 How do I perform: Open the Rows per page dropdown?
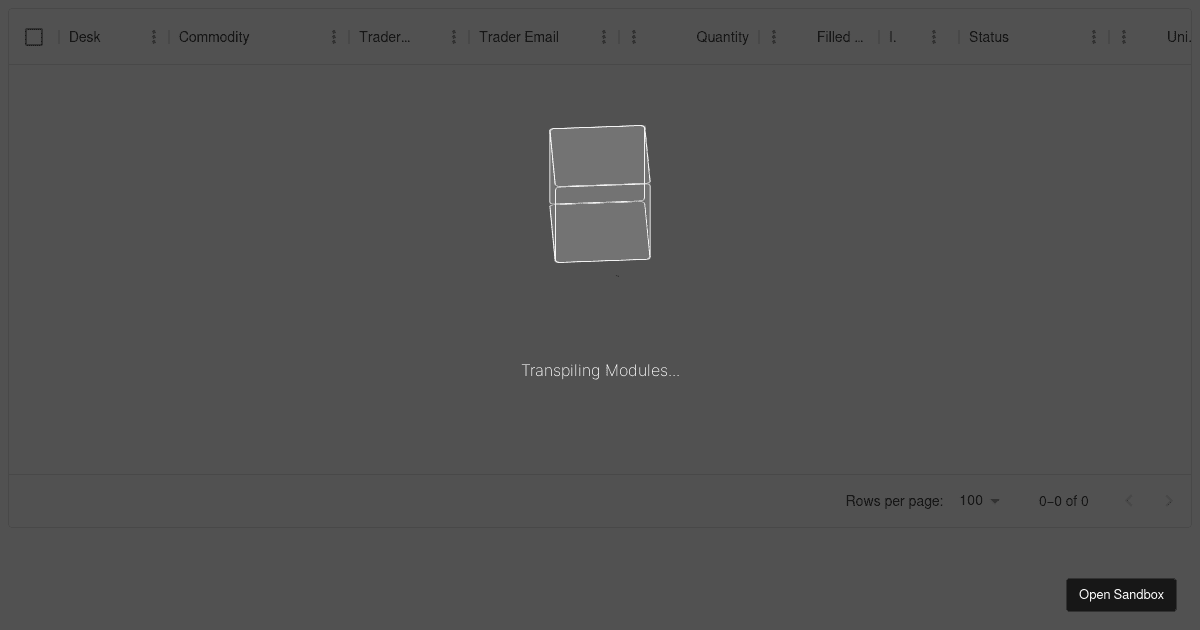[x=978, y=501]
